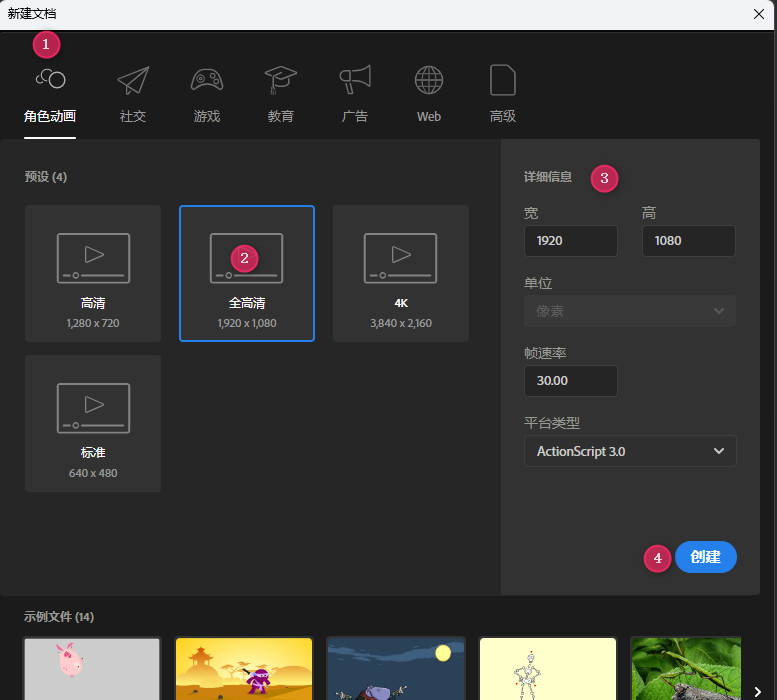Select the 全高清 1,920 x 1,080 preset

point(247,273)
